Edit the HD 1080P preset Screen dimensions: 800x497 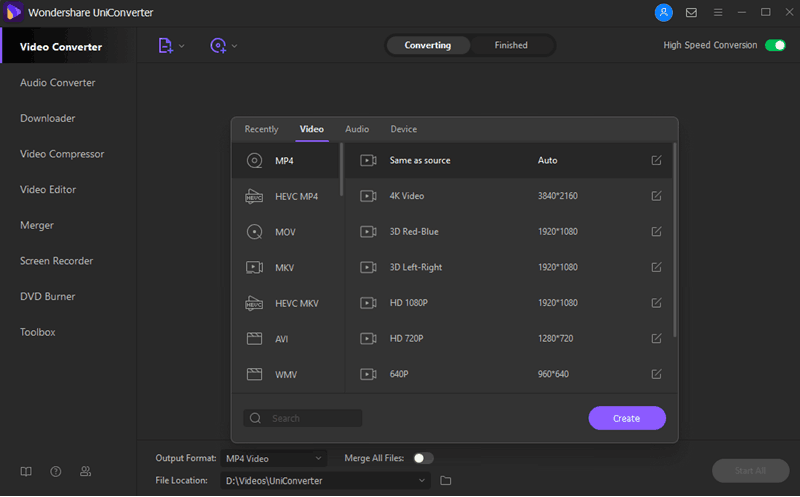(656, 303)
